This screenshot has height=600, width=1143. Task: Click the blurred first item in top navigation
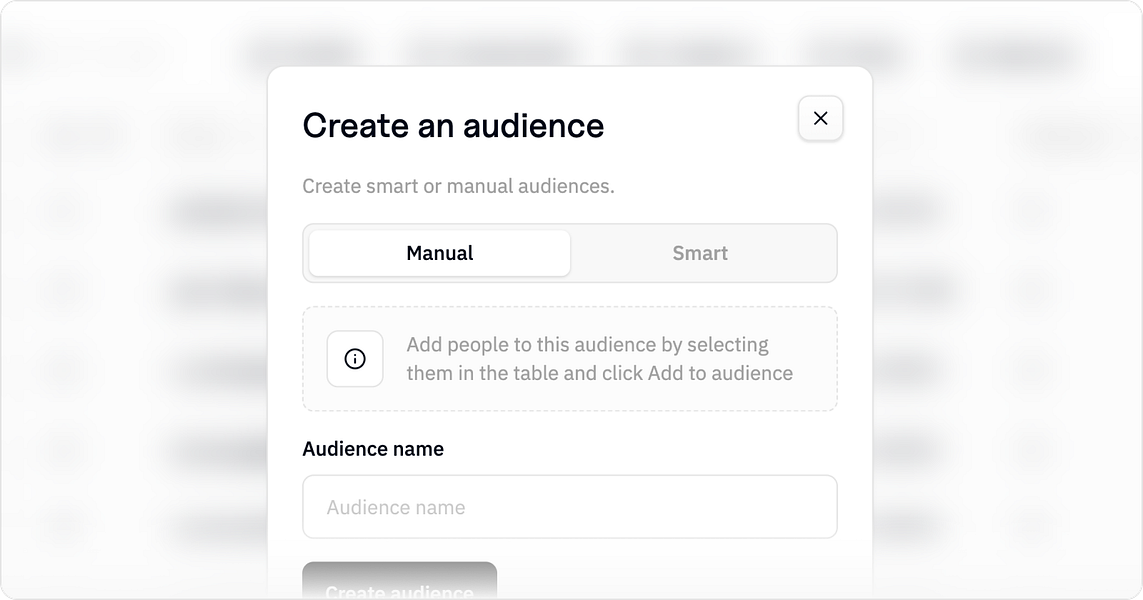click(299, 53)
